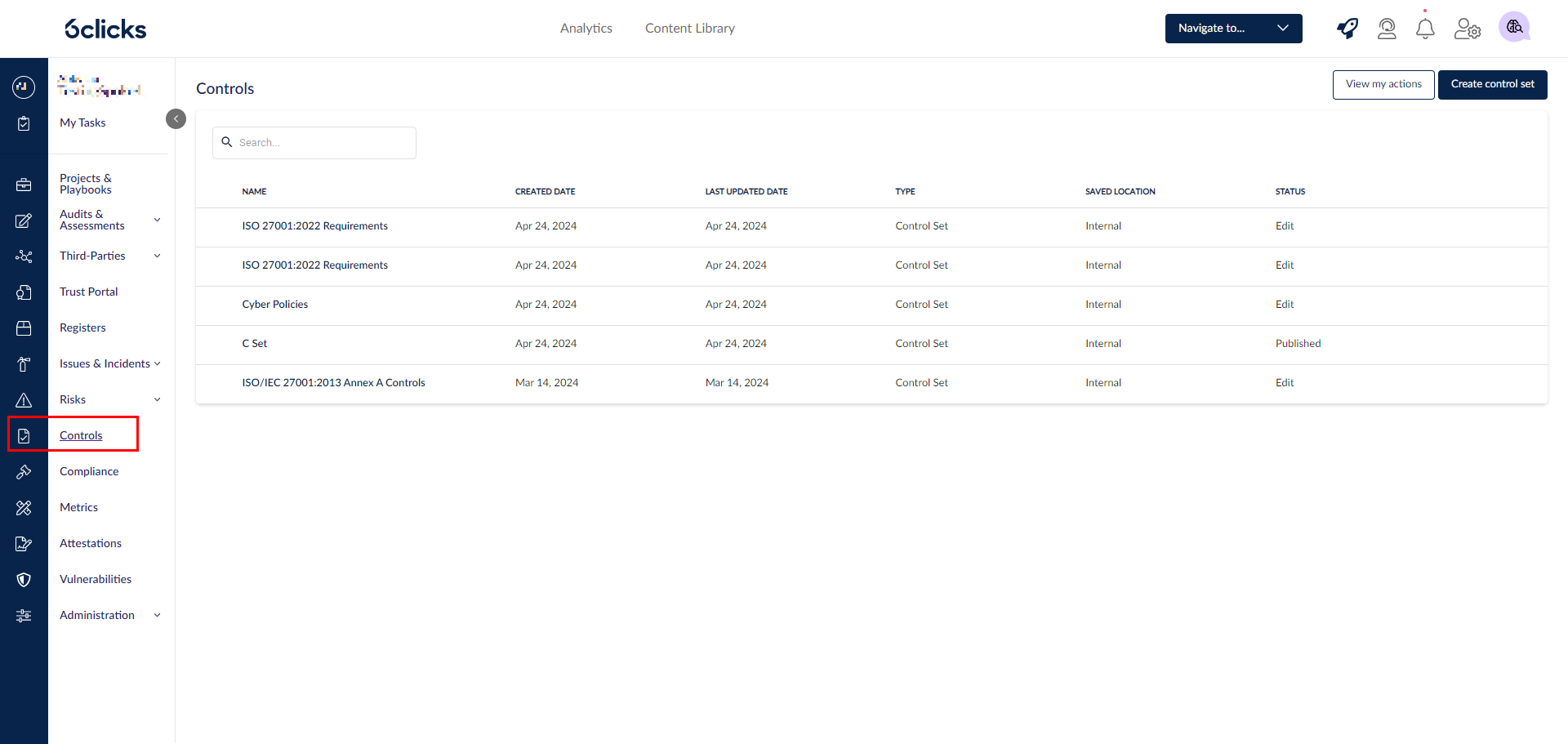The image size is (1568, 744).
Task: Select the Issues & Incidents icon
Action: click(24, 364)
